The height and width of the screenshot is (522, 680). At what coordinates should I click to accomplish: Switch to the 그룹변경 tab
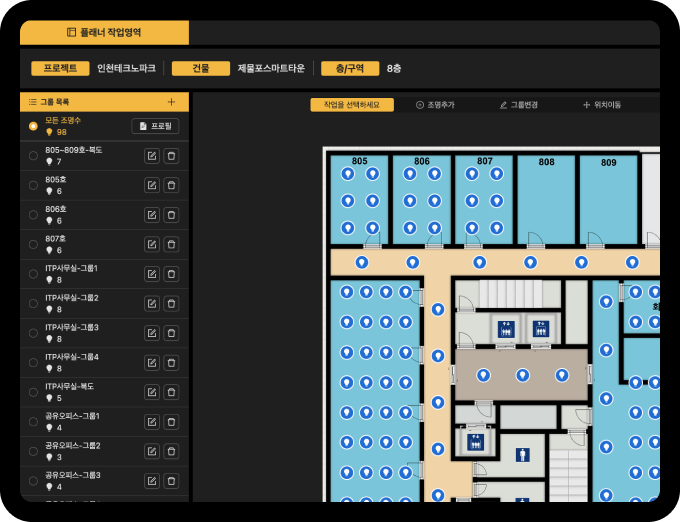[518, 105]
